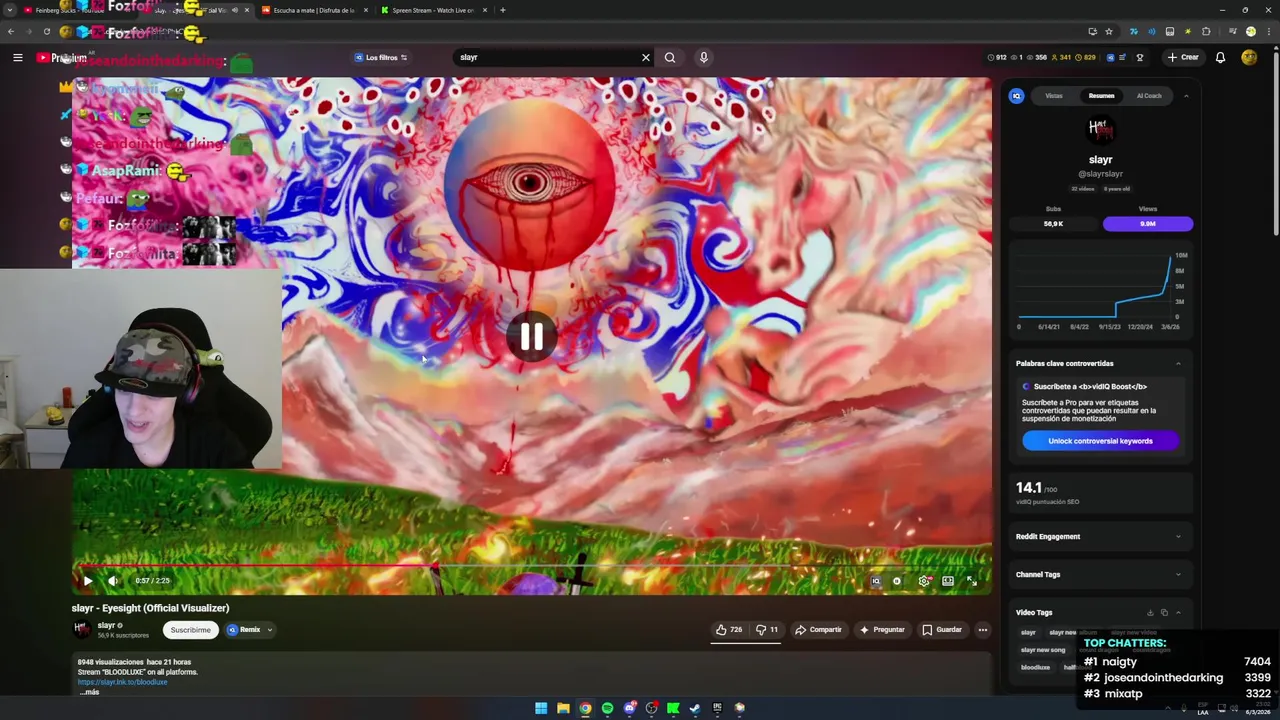The width and height of the screenshot is (1280, 720).
Task: Subscribe with 'Suscribirme' button
Action: pos(190,630)
